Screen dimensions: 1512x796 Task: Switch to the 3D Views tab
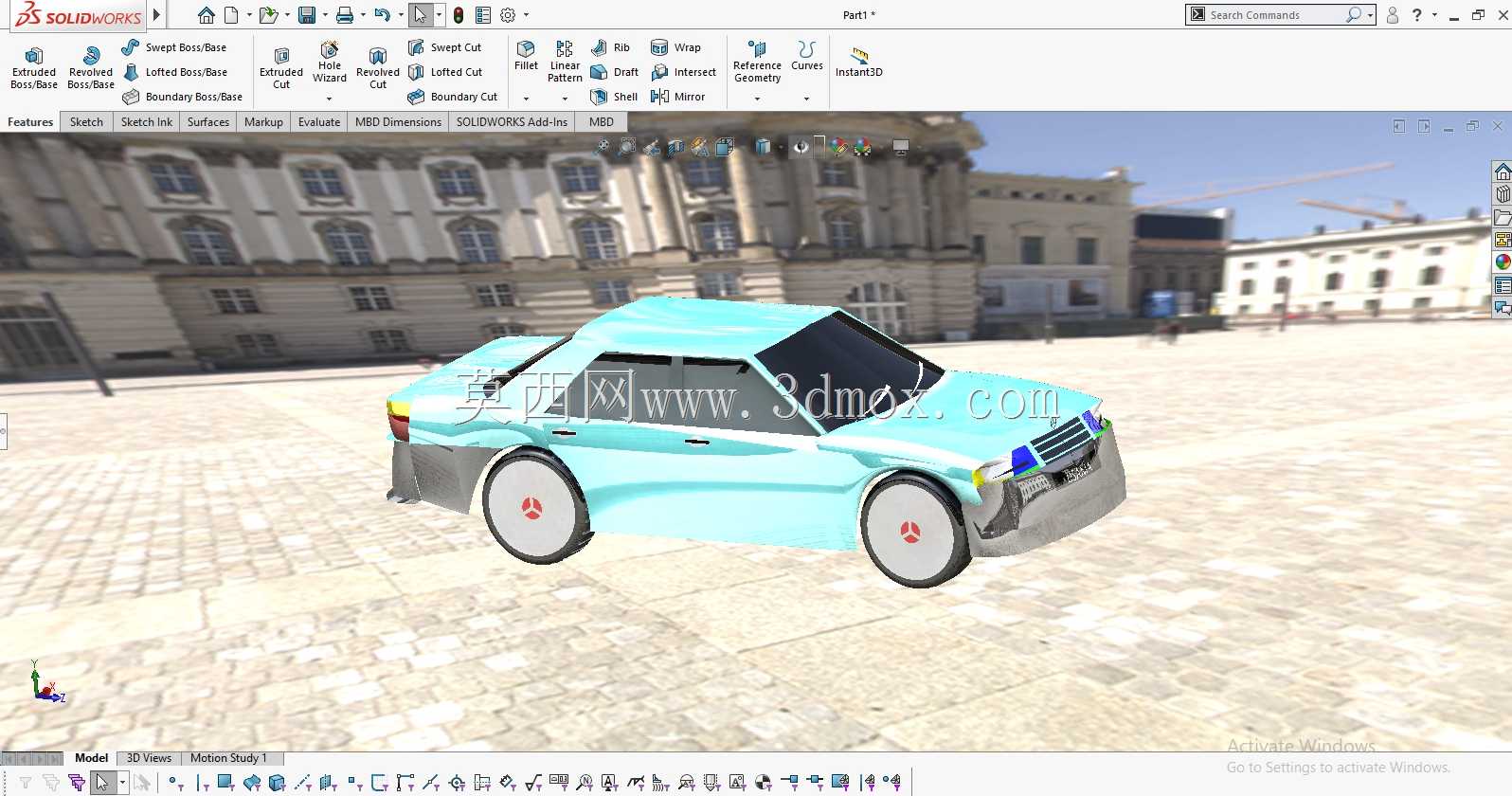click(150, 758)
